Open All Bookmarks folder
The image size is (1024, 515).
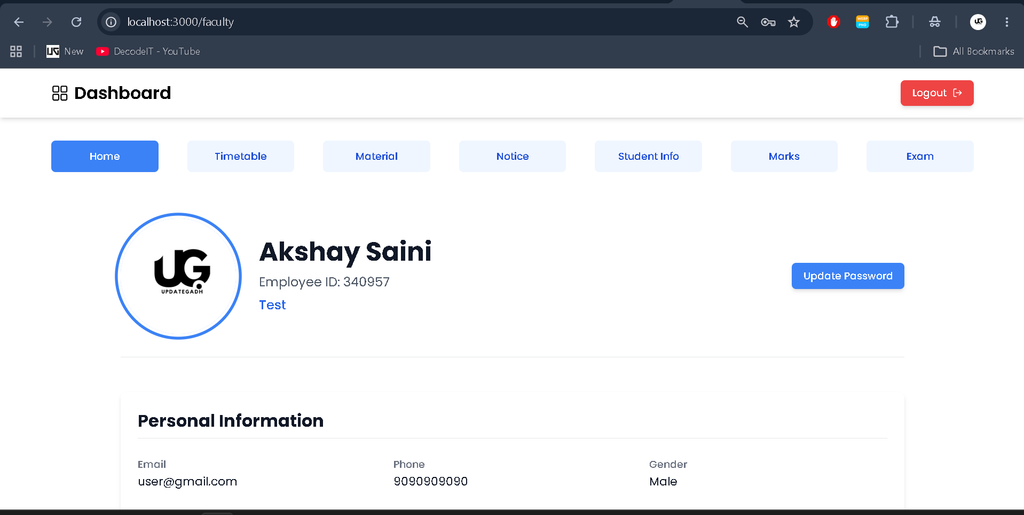click(974, 52)
